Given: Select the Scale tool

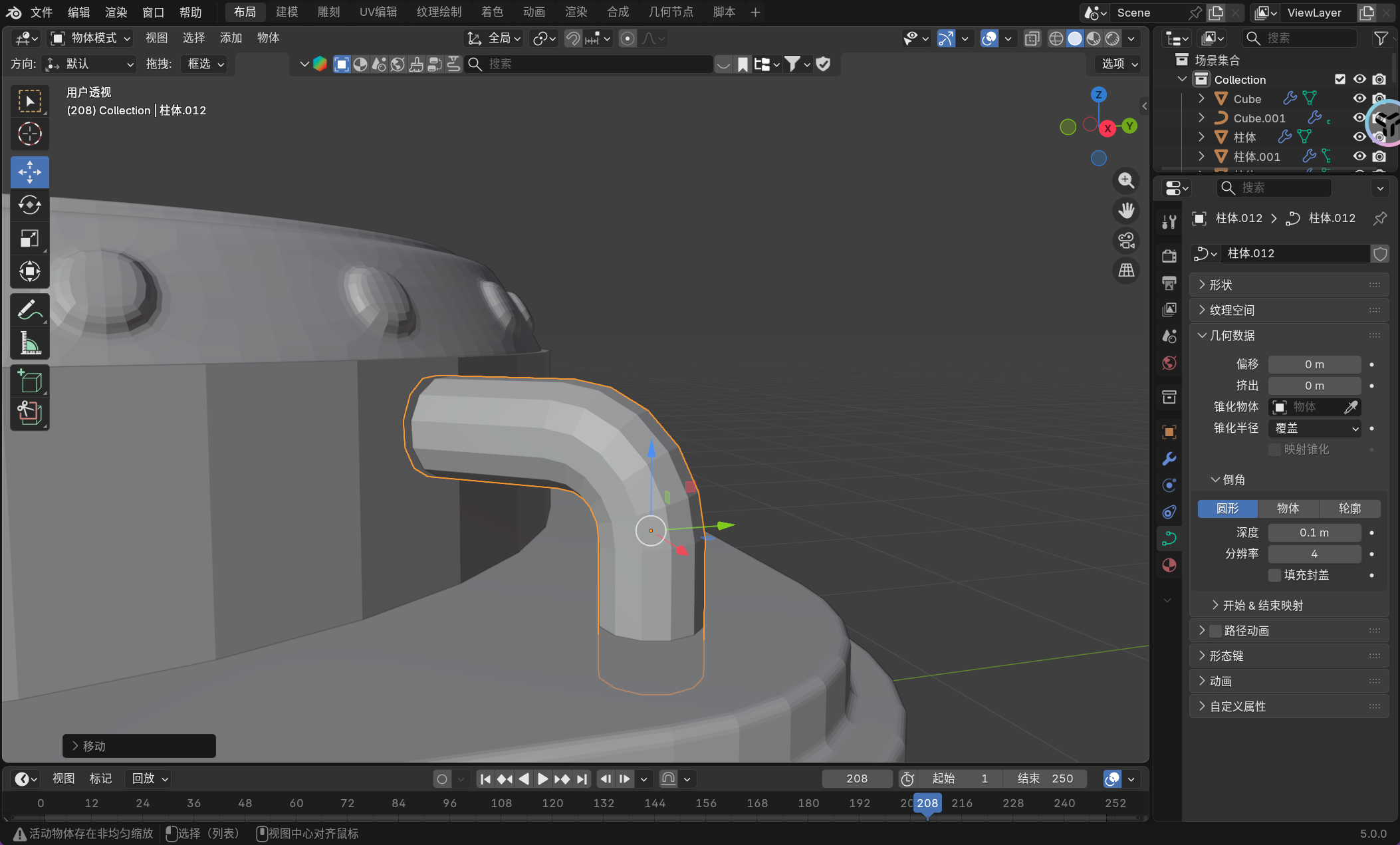Looking at the screenshot, I should [29, 238].
